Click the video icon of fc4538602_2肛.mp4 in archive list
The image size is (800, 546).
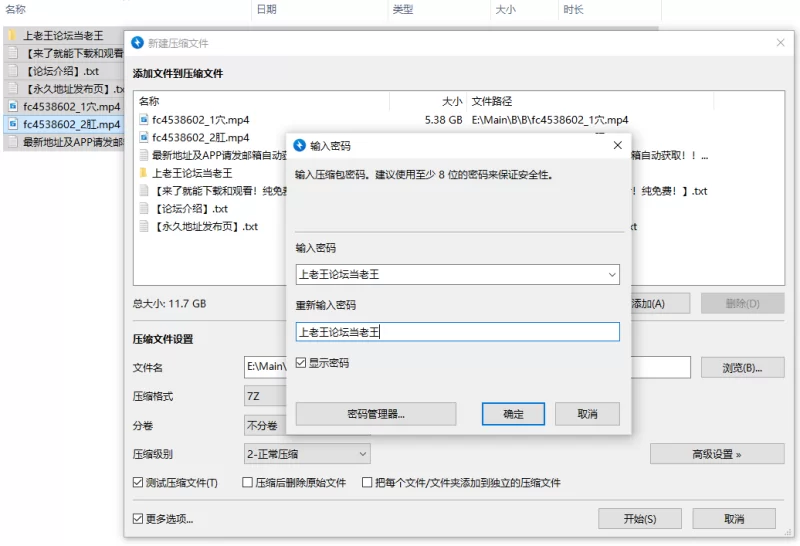(144, 138)
